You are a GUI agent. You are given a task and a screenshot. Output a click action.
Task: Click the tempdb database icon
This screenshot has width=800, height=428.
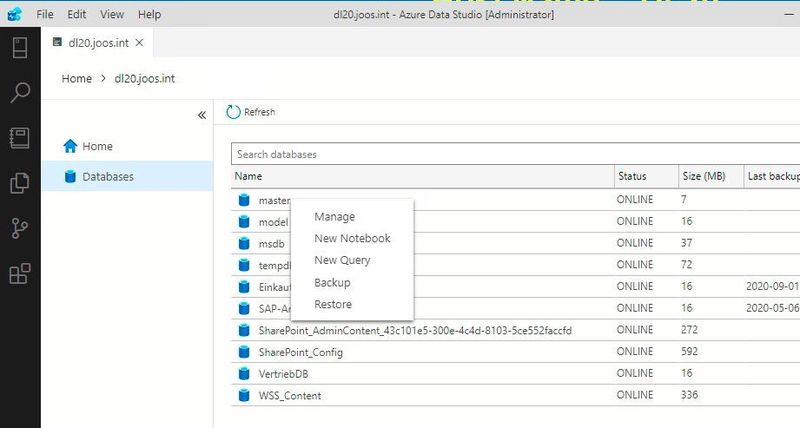pos(244,265)
